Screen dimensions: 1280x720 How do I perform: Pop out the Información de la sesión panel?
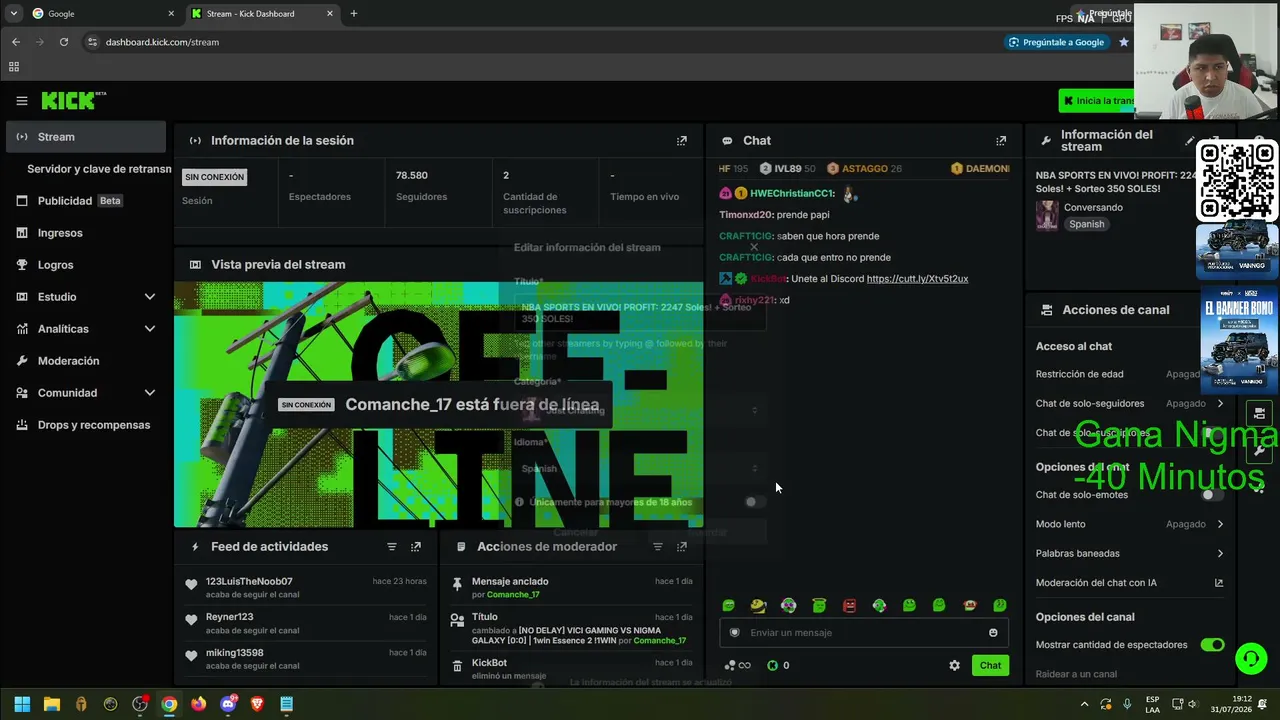tap(682, 141)
